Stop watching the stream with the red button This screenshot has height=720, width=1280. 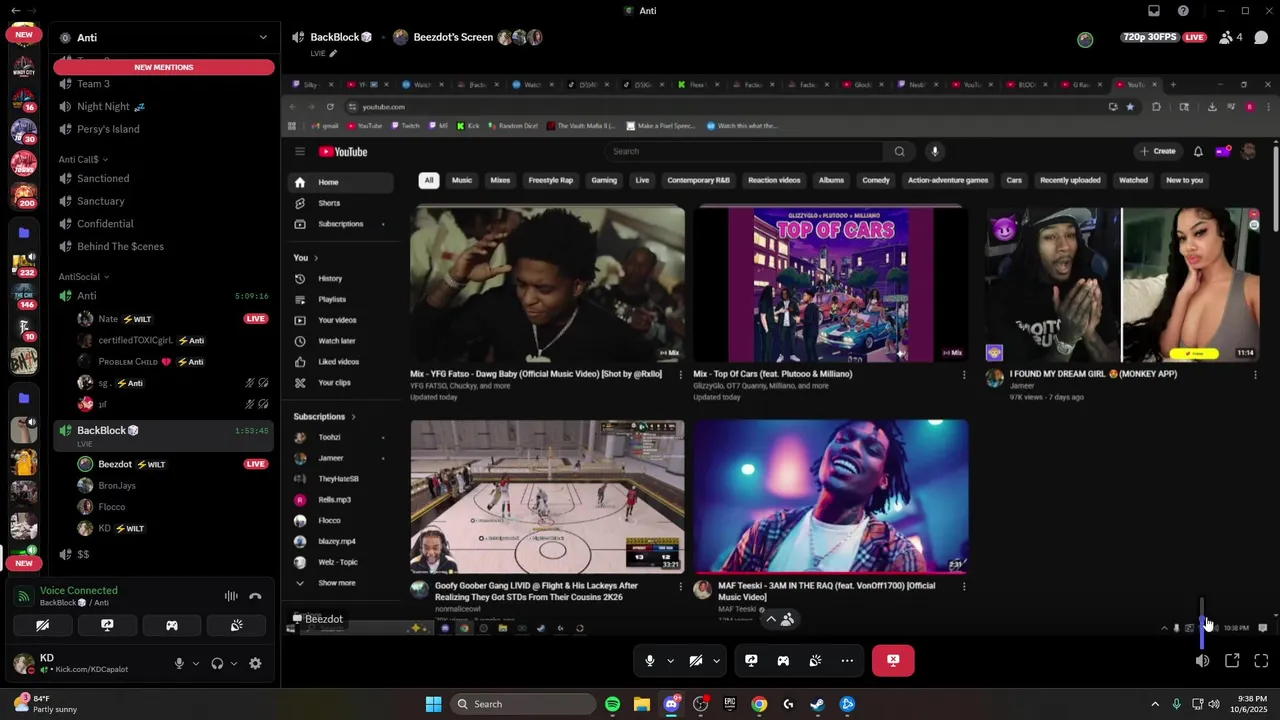[x=893, y=660]
